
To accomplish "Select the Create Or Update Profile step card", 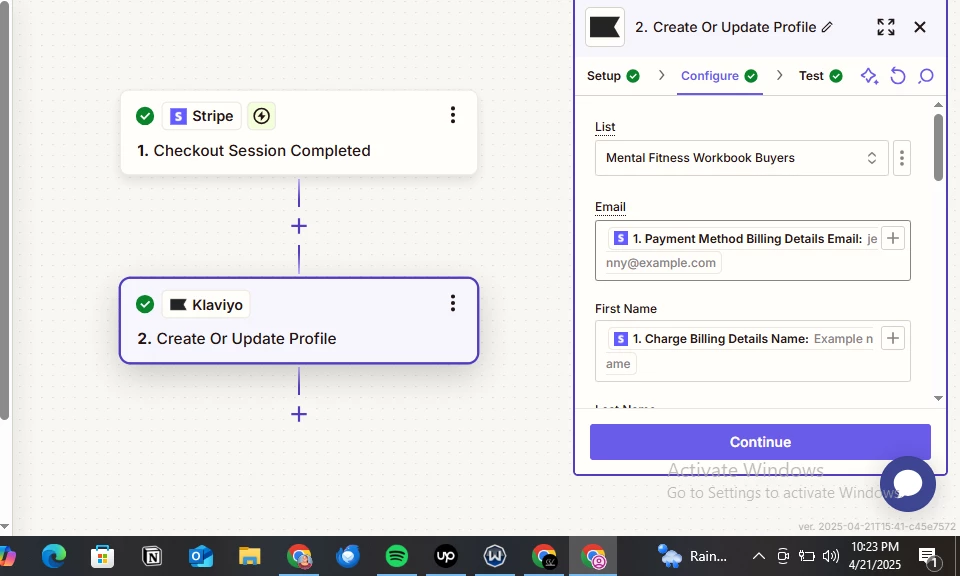I will [299, 321].
